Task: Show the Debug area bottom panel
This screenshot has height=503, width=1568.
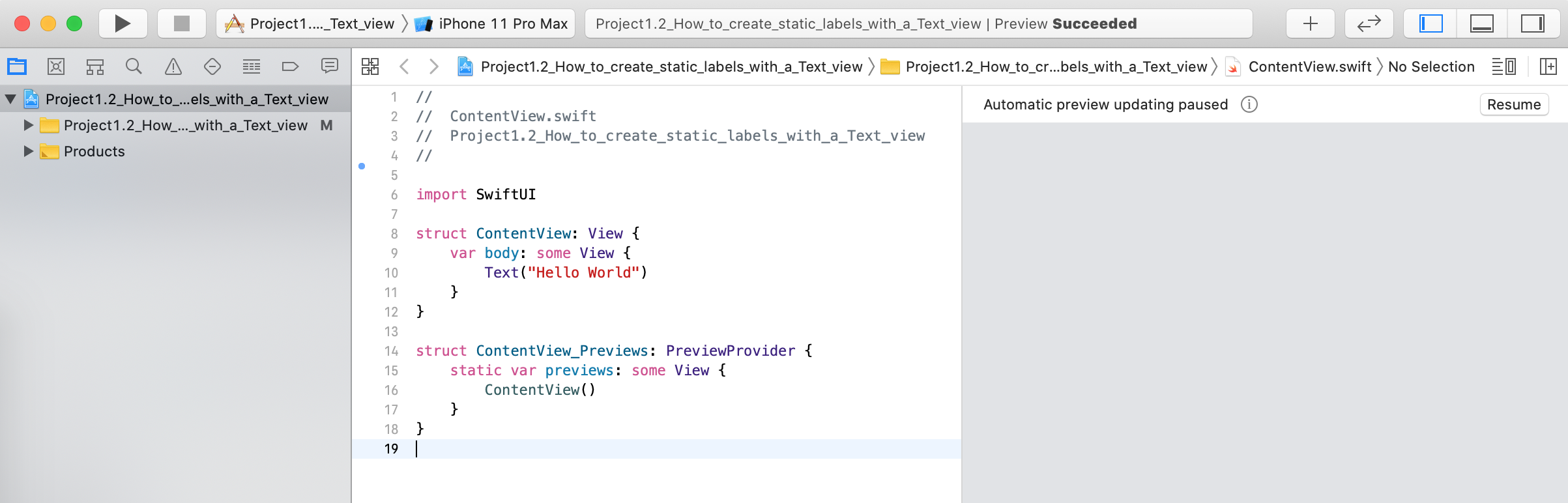Action: pos(1481,24)
